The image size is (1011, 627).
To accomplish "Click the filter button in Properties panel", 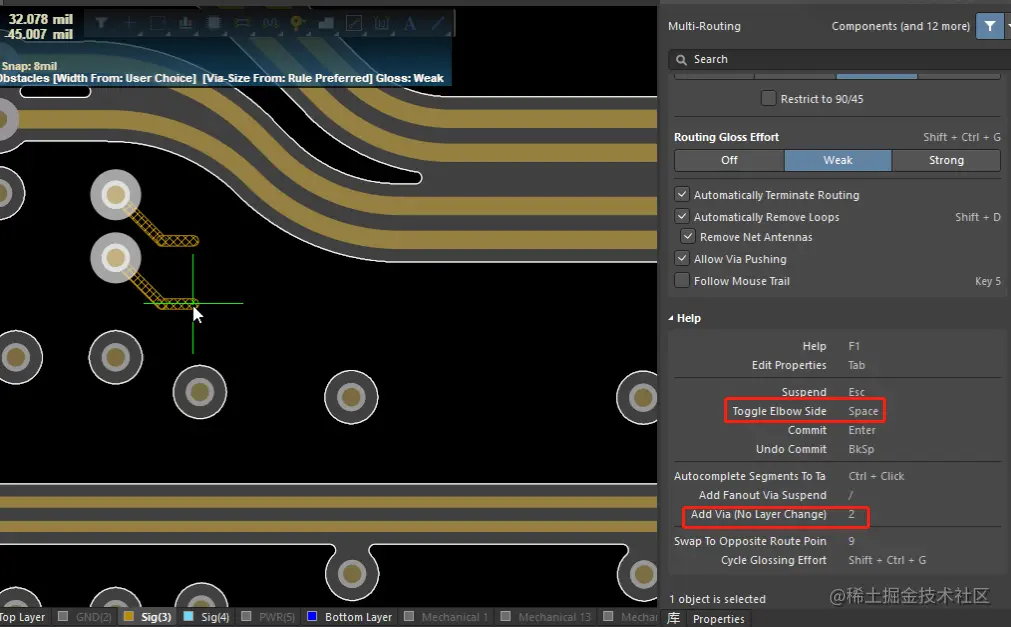I will pyautogui.click(x=990, y=26).
